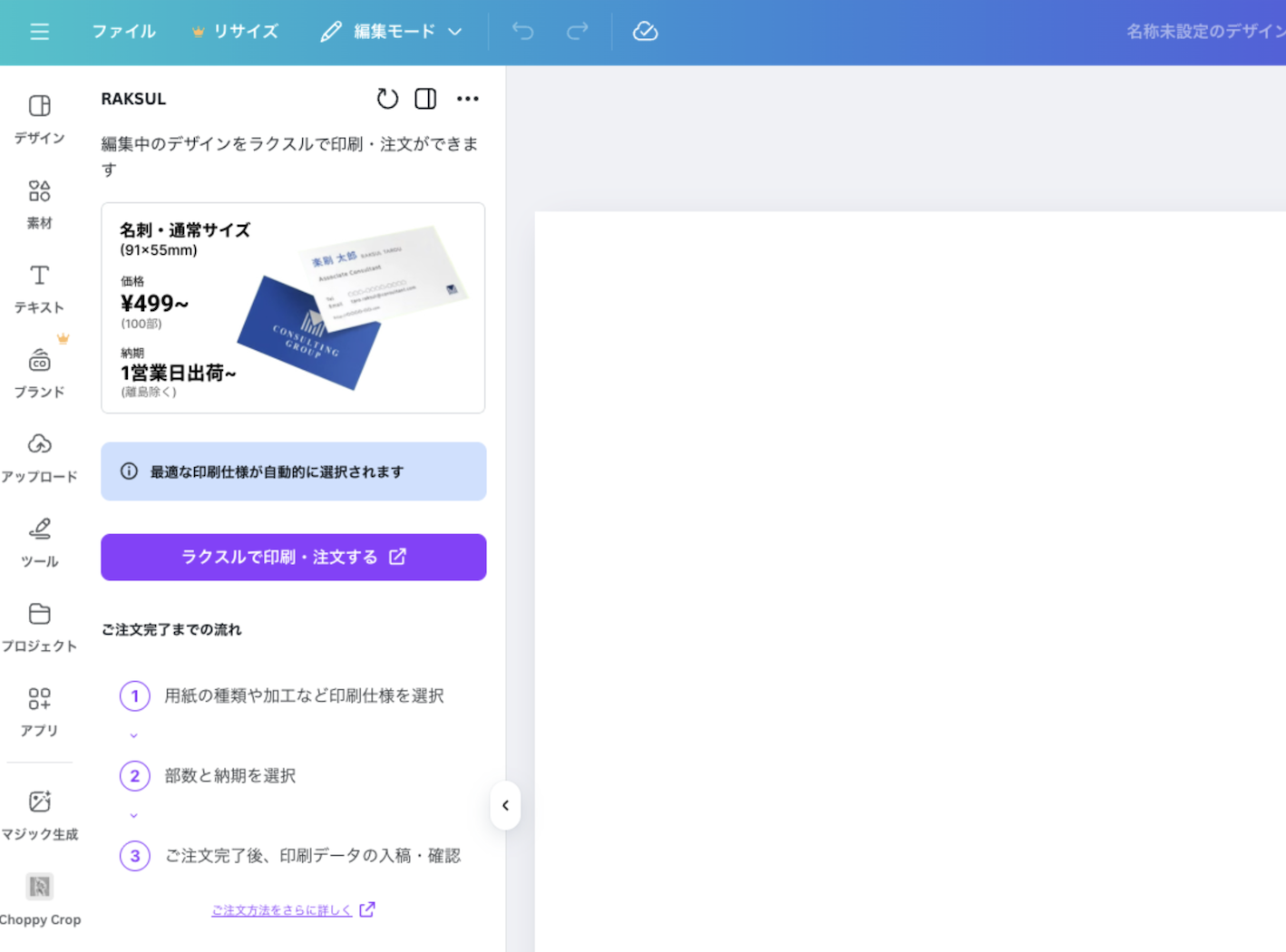1286x952 pixels.
Task: Open the リサイズ menu
Action: point(236,32)
